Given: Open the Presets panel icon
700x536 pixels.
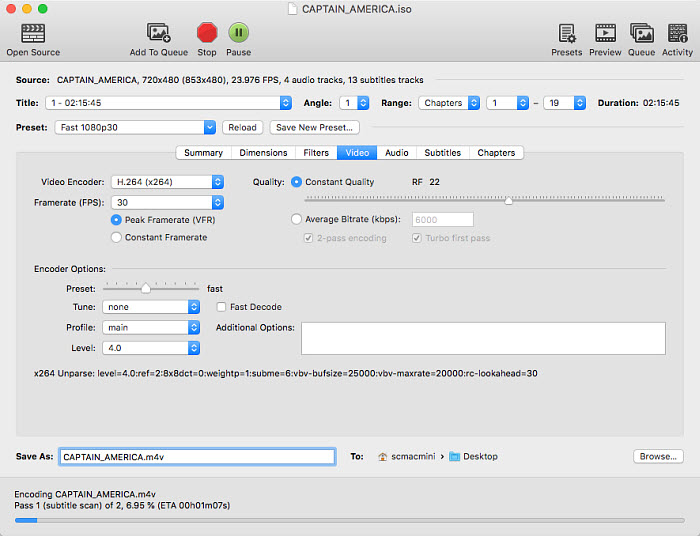Looking at the screenshot, I should tap(567, 33).
